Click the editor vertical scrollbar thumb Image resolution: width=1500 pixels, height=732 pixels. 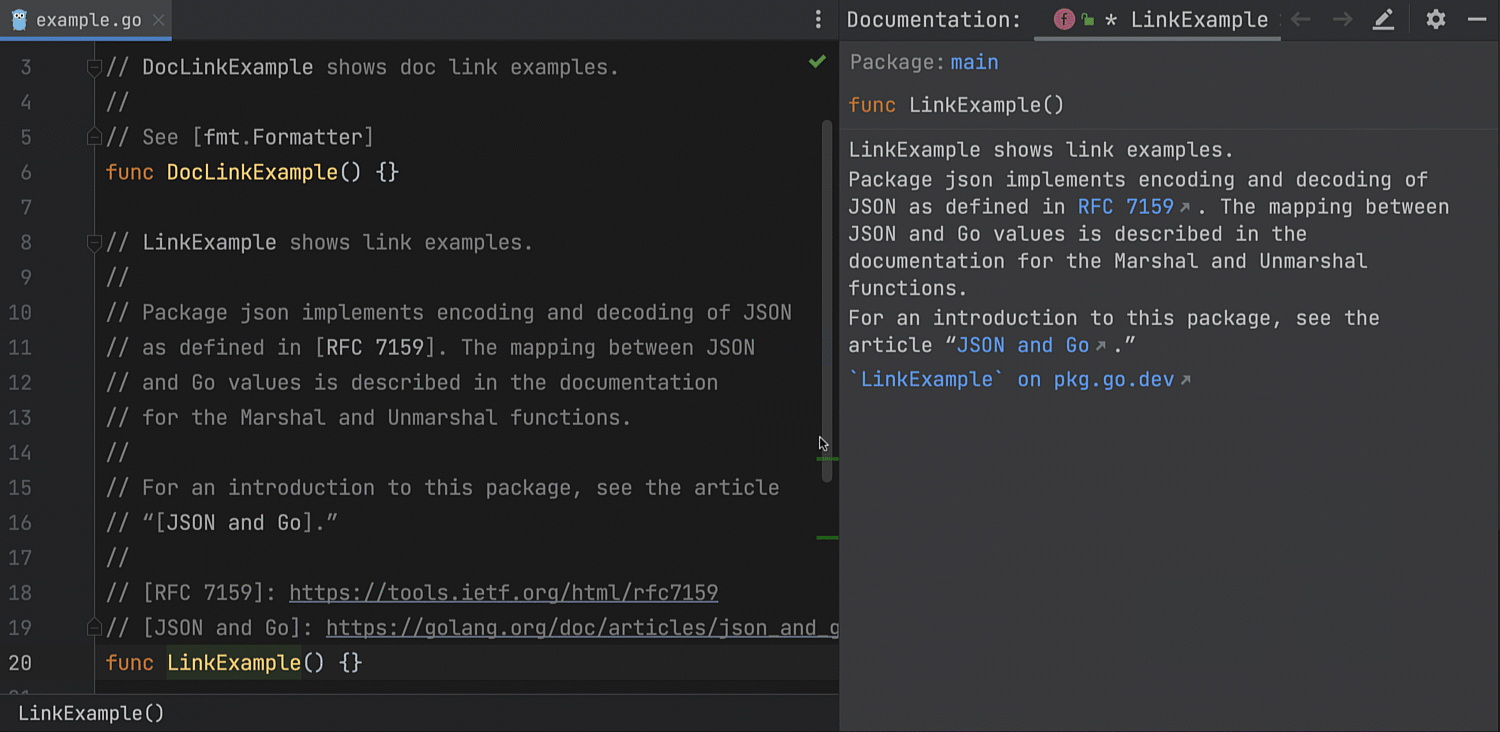click(827, 300)
